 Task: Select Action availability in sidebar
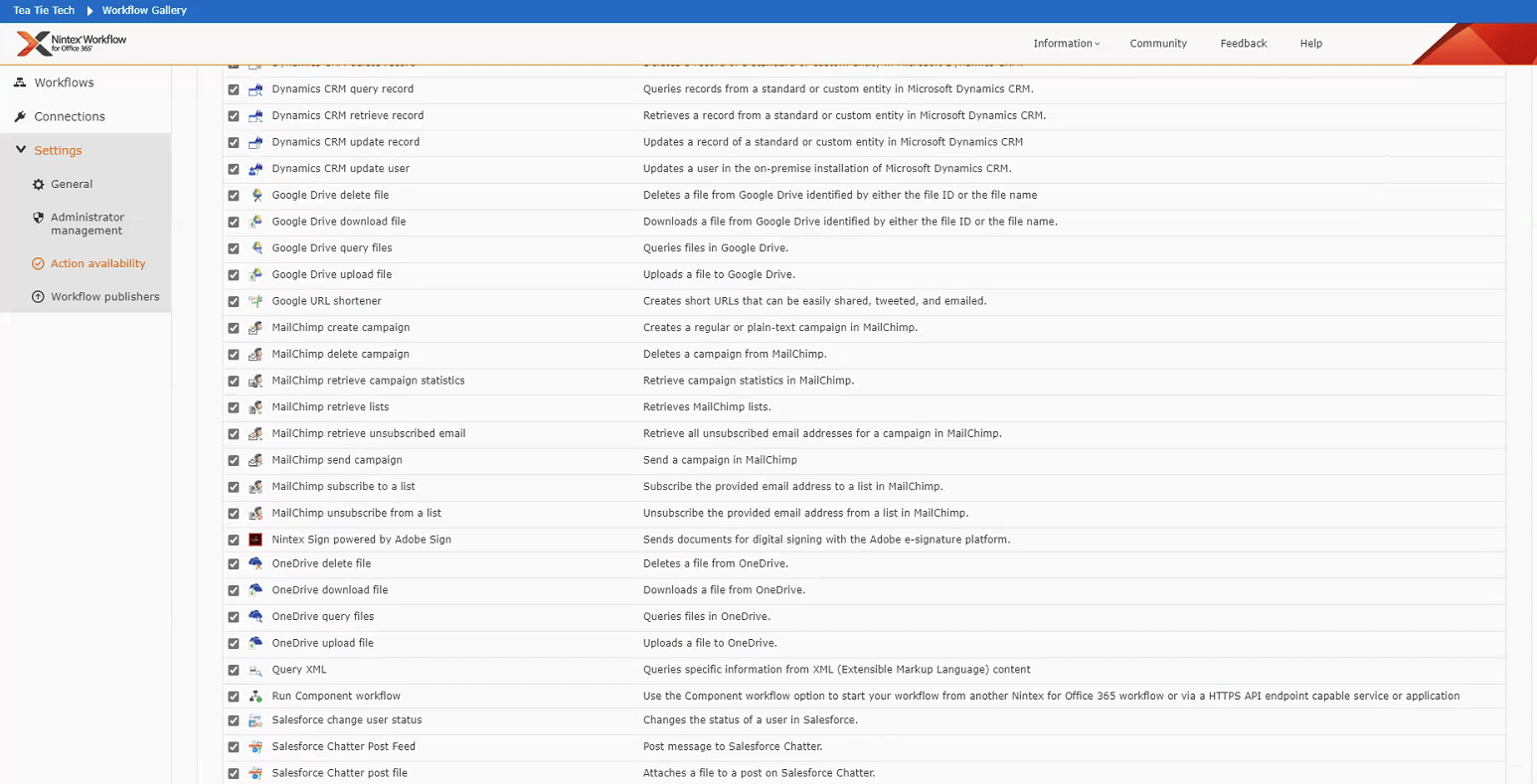point(97,263)
